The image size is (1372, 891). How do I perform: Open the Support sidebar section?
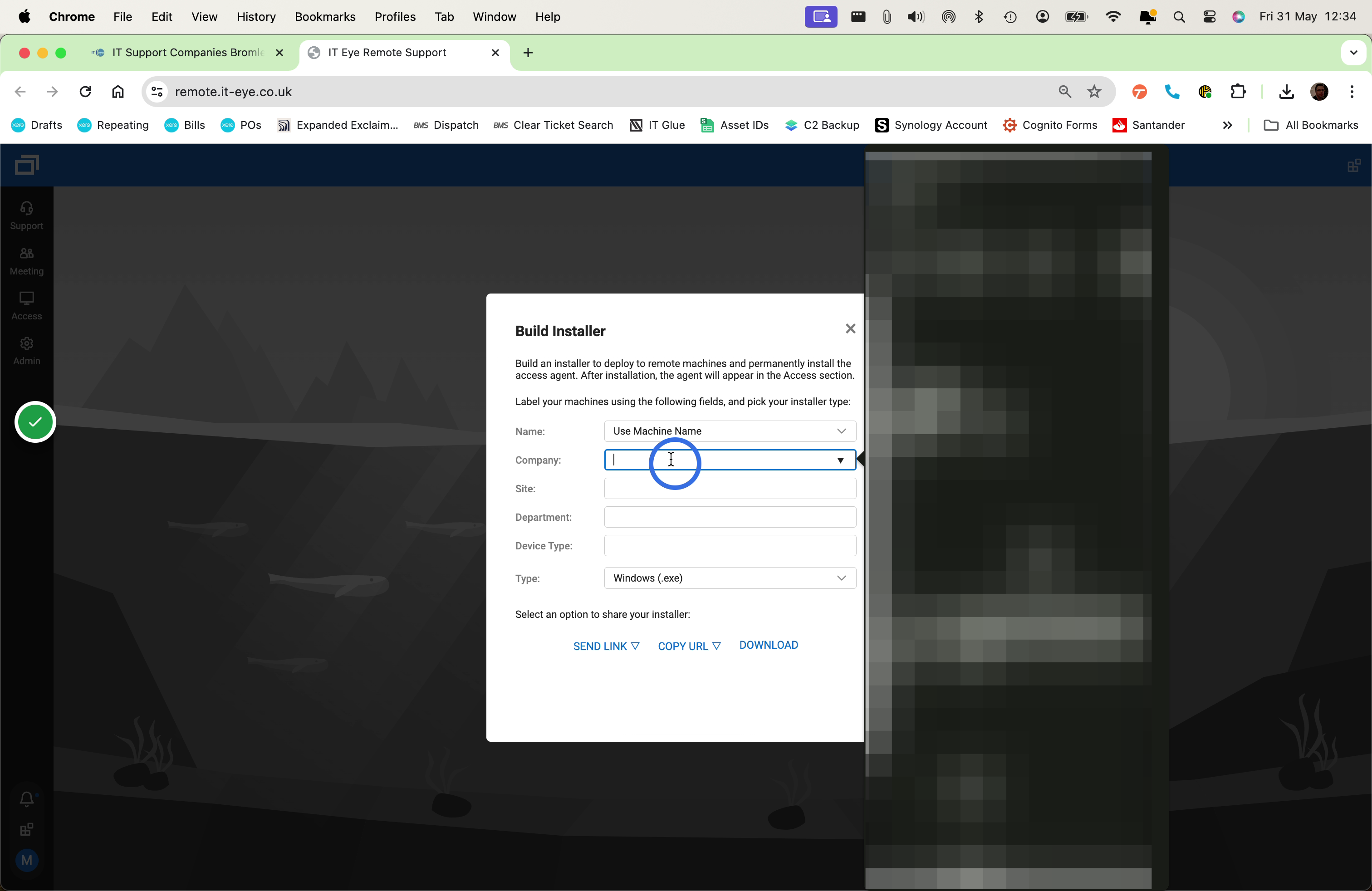[26, 215]
